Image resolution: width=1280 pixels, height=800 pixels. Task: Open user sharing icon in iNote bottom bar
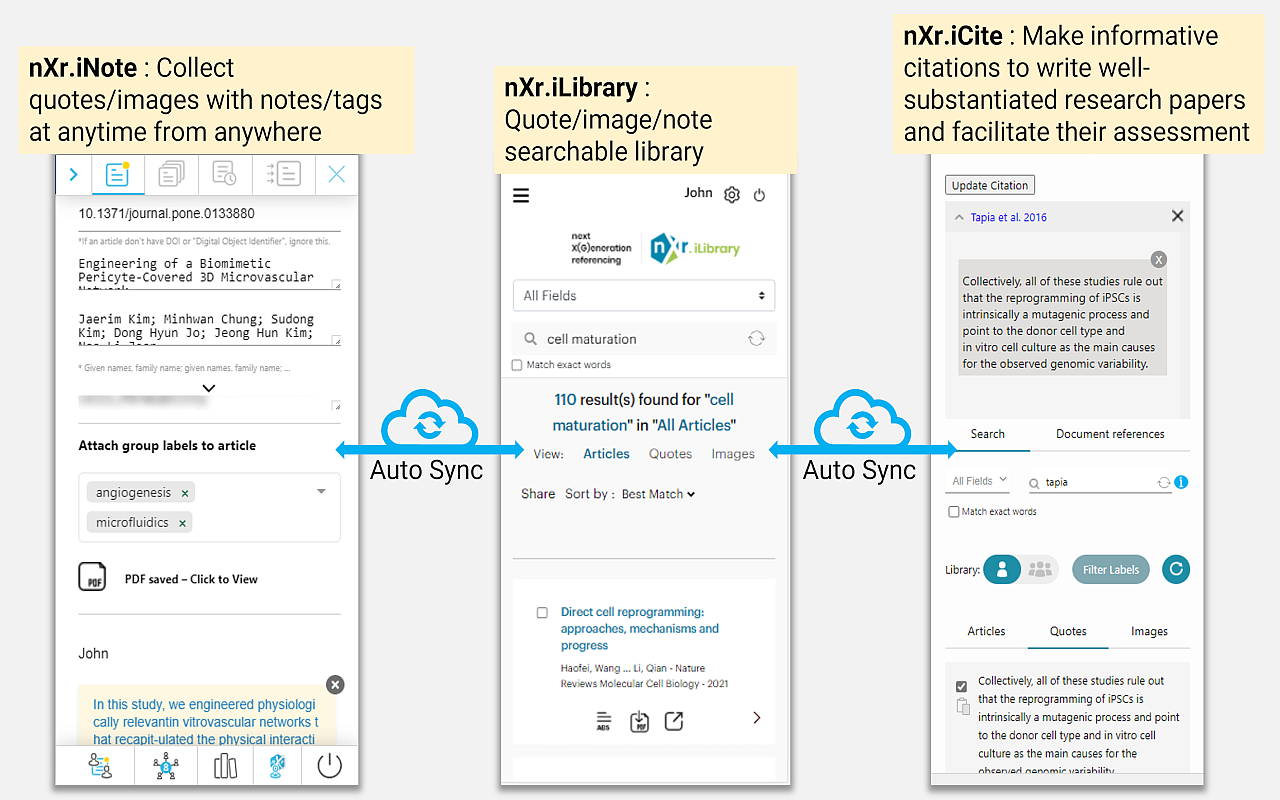[100, 767]
